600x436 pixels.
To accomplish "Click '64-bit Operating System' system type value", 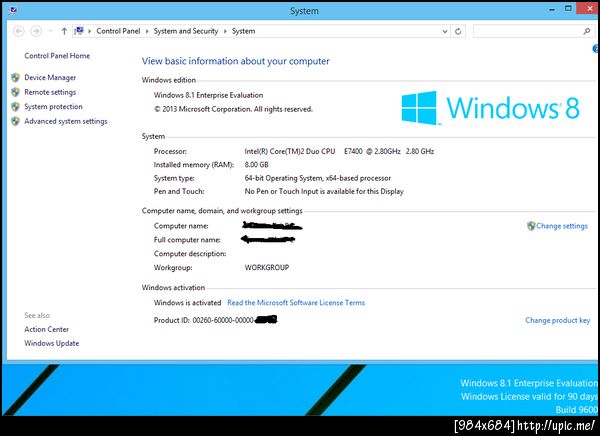I will point(318,178).
